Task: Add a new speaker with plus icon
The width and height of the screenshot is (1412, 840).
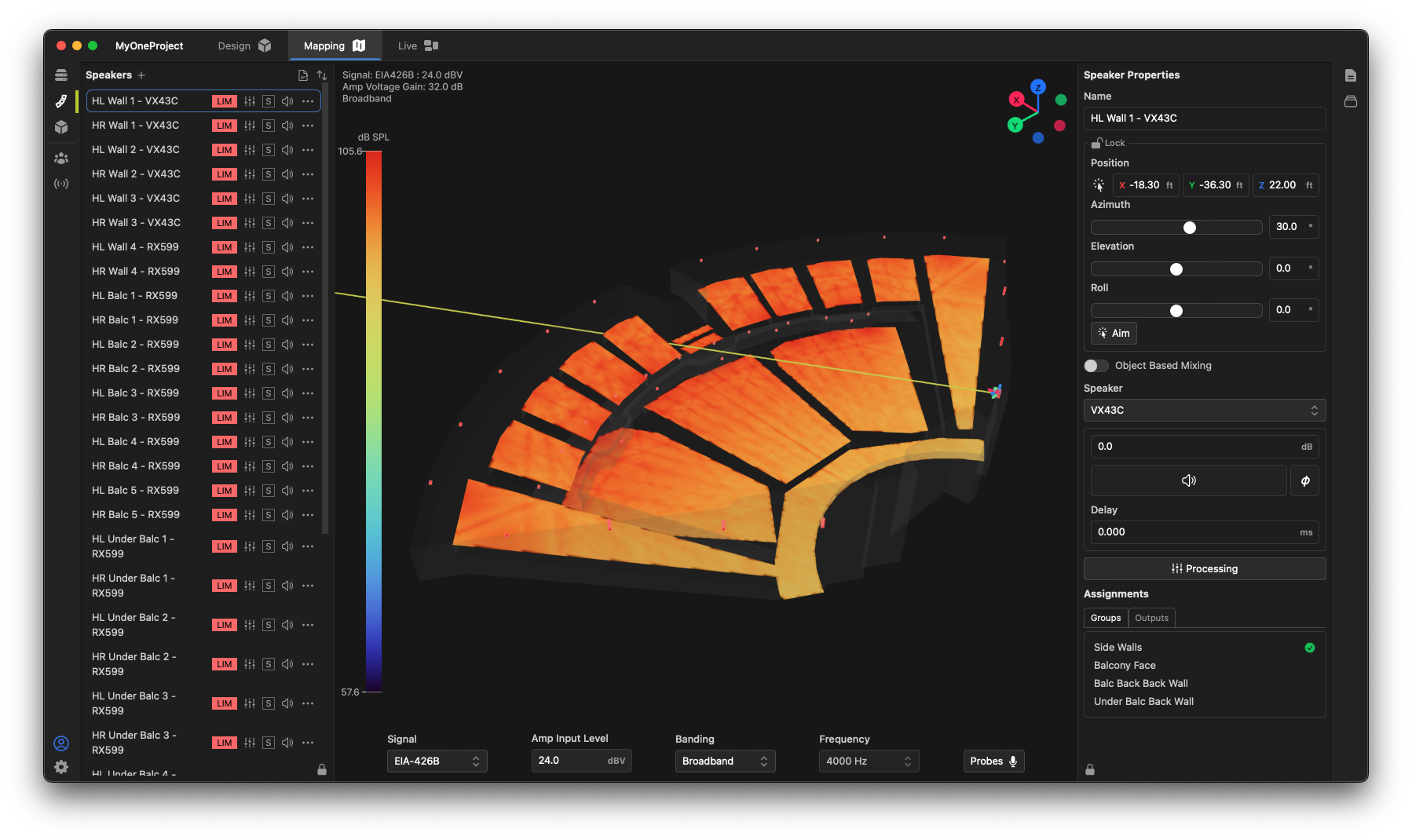Action: tap(141, 75)
